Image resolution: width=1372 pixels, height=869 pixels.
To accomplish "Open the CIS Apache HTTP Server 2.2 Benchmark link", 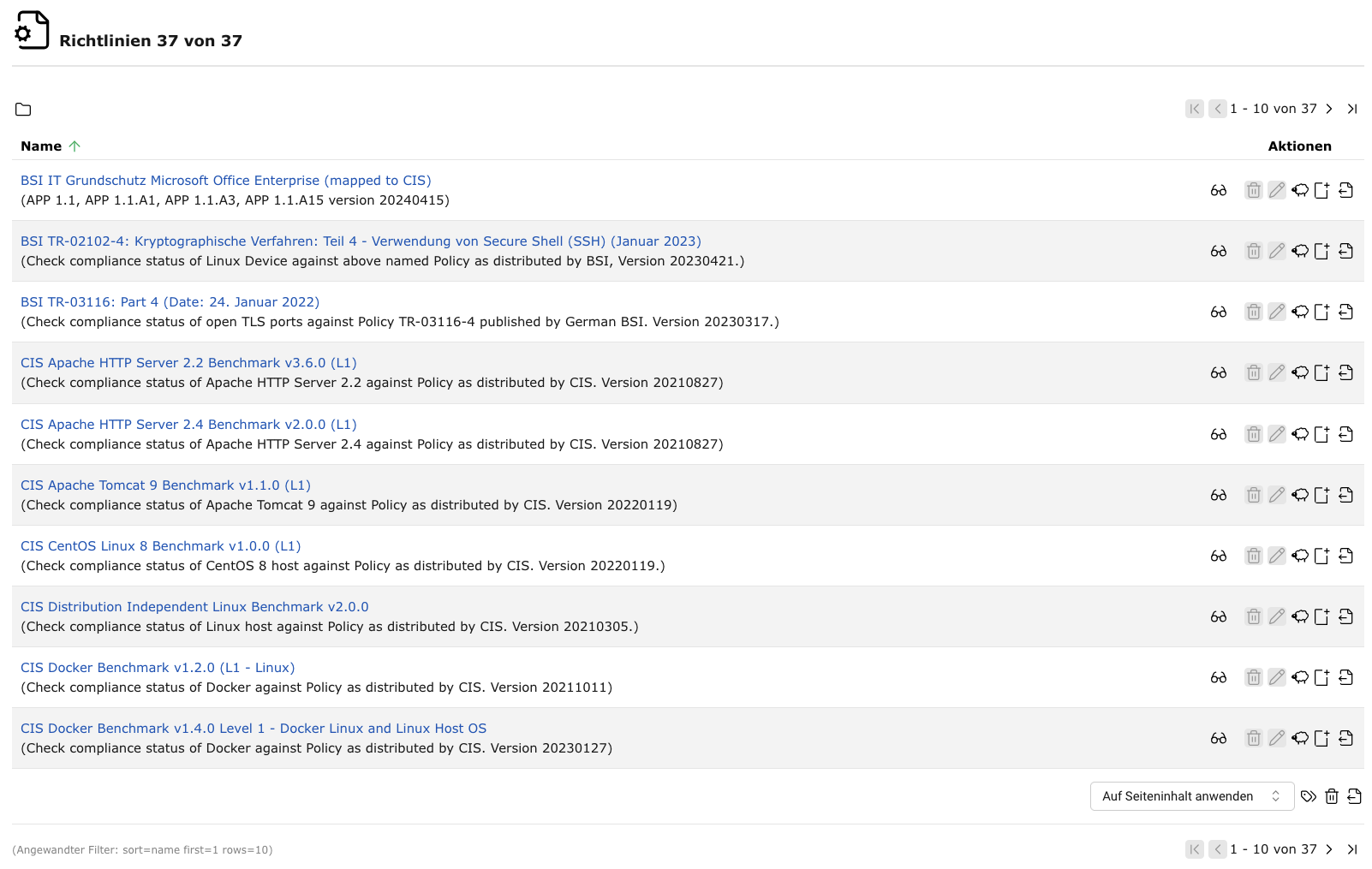I will [x=188, y=363].
